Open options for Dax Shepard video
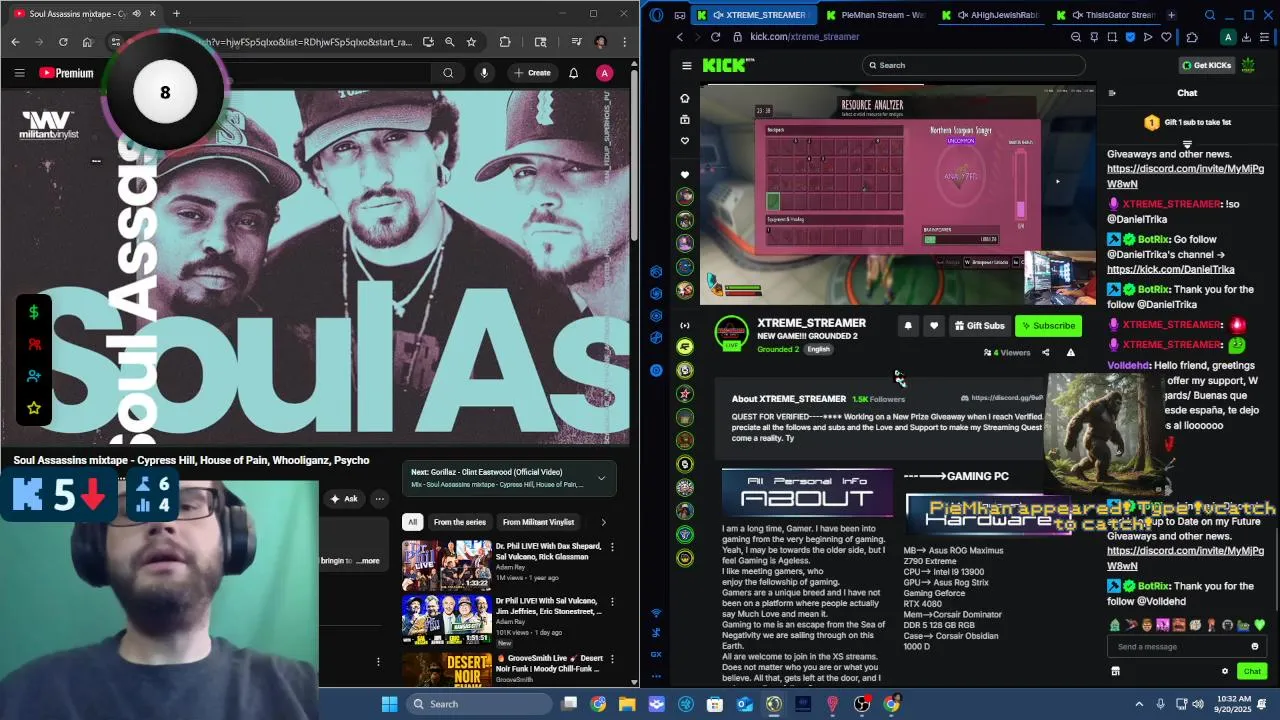Screen dimensions: 1280x720 pos(612,547)
